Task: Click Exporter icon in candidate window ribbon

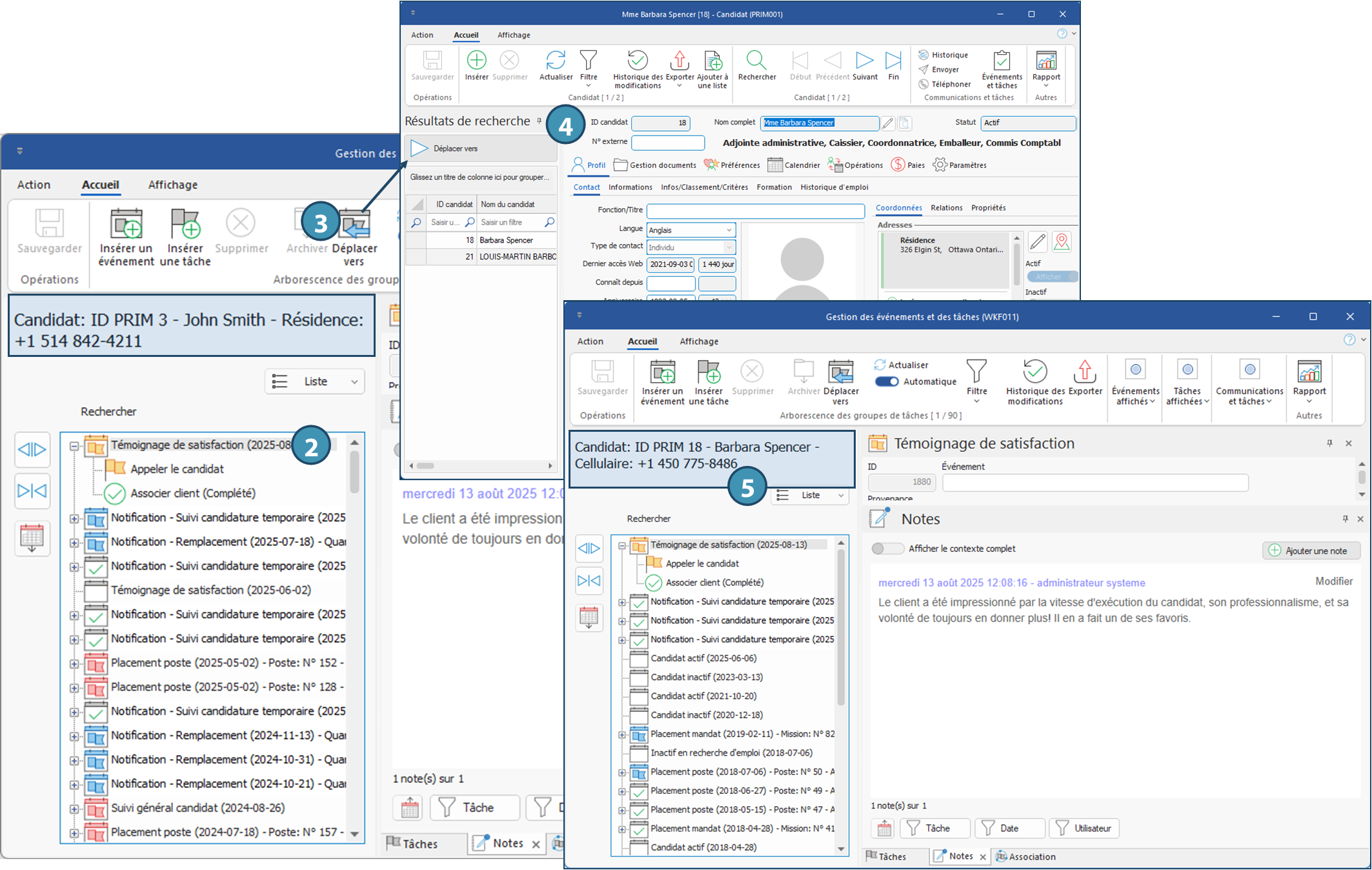Action: 680,61
